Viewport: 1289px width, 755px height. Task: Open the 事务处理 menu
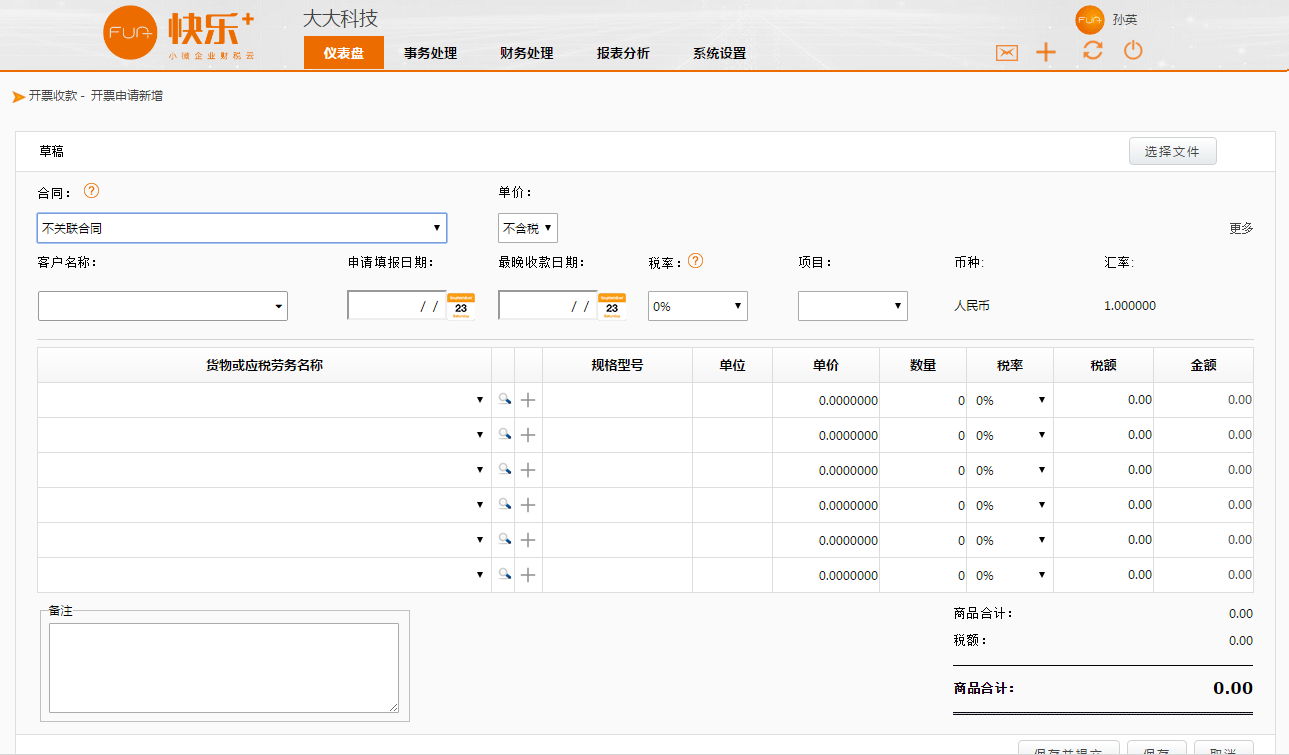[x=431, y=53]
